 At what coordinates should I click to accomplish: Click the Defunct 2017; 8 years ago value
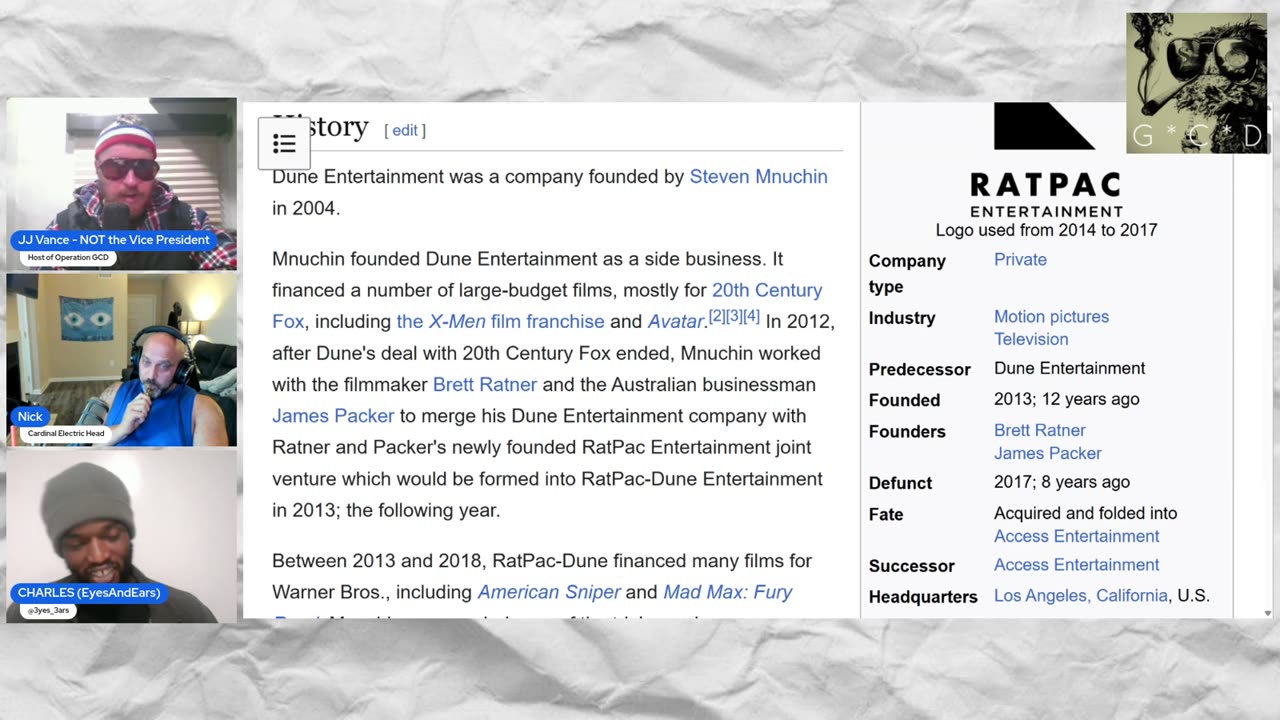click(1062, 482)
